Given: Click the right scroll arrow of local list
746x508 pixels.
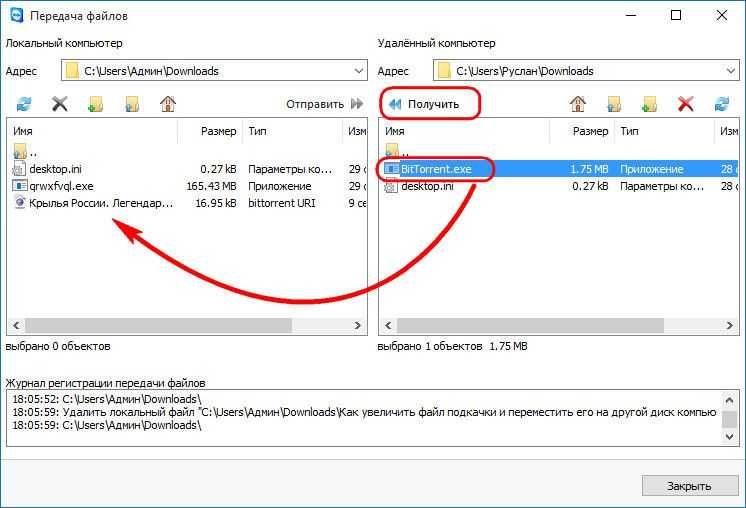Looking at the screenshot, I should point(358,326).
